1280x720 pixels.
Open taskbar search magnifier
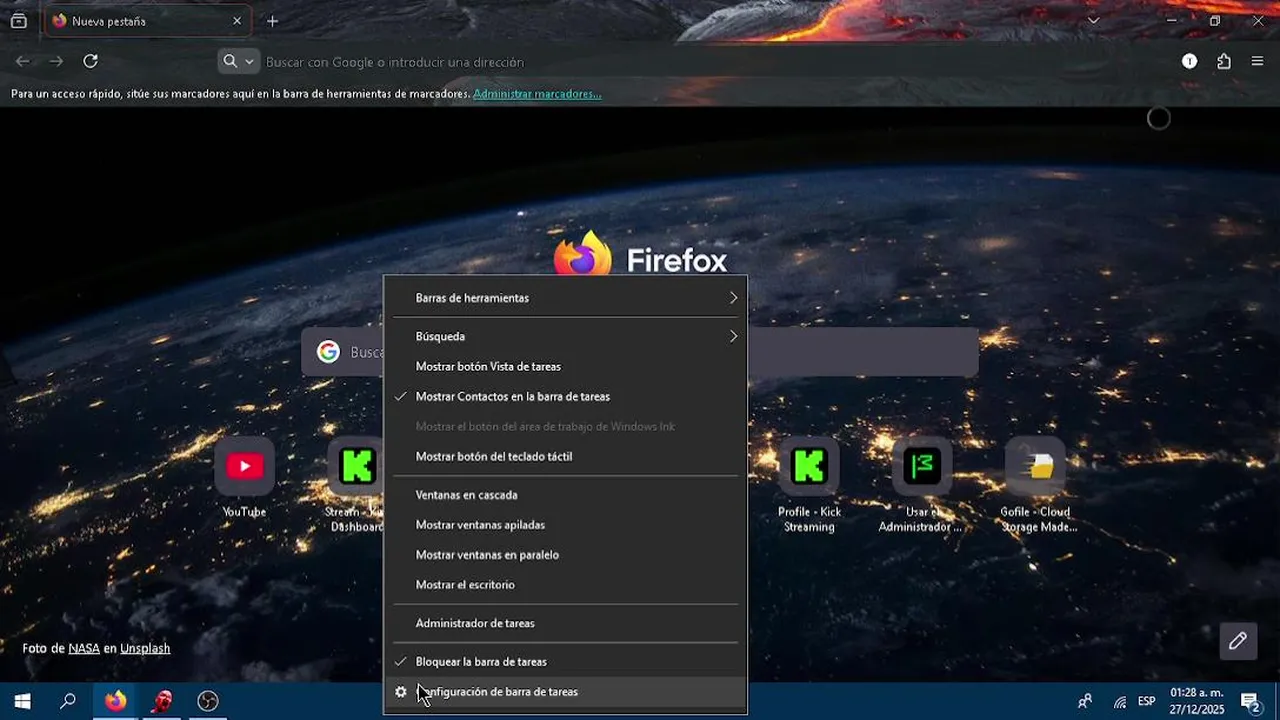click(68, 701)
